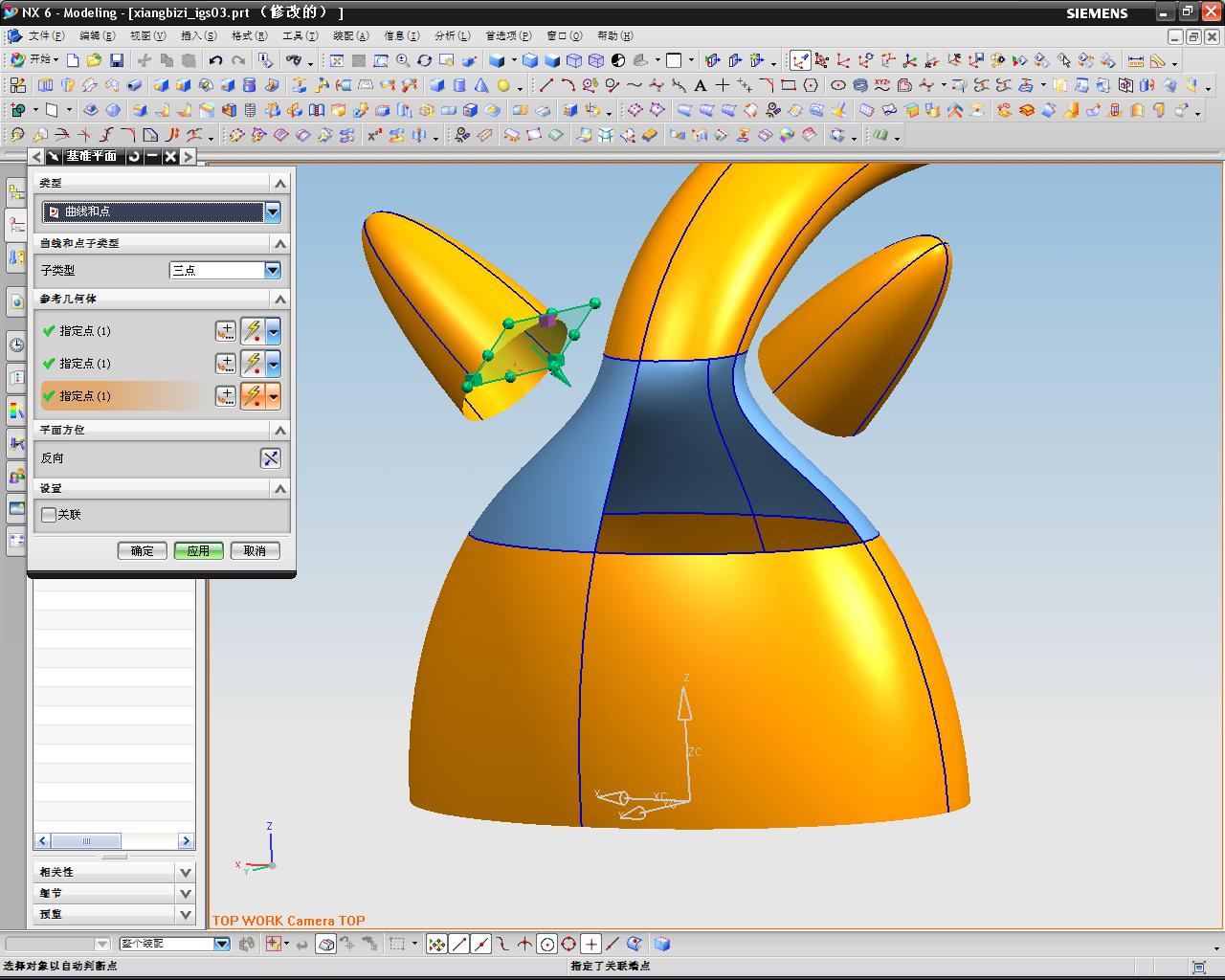
Task: Open the history clock sidebar icon
Action: point(16,345)
